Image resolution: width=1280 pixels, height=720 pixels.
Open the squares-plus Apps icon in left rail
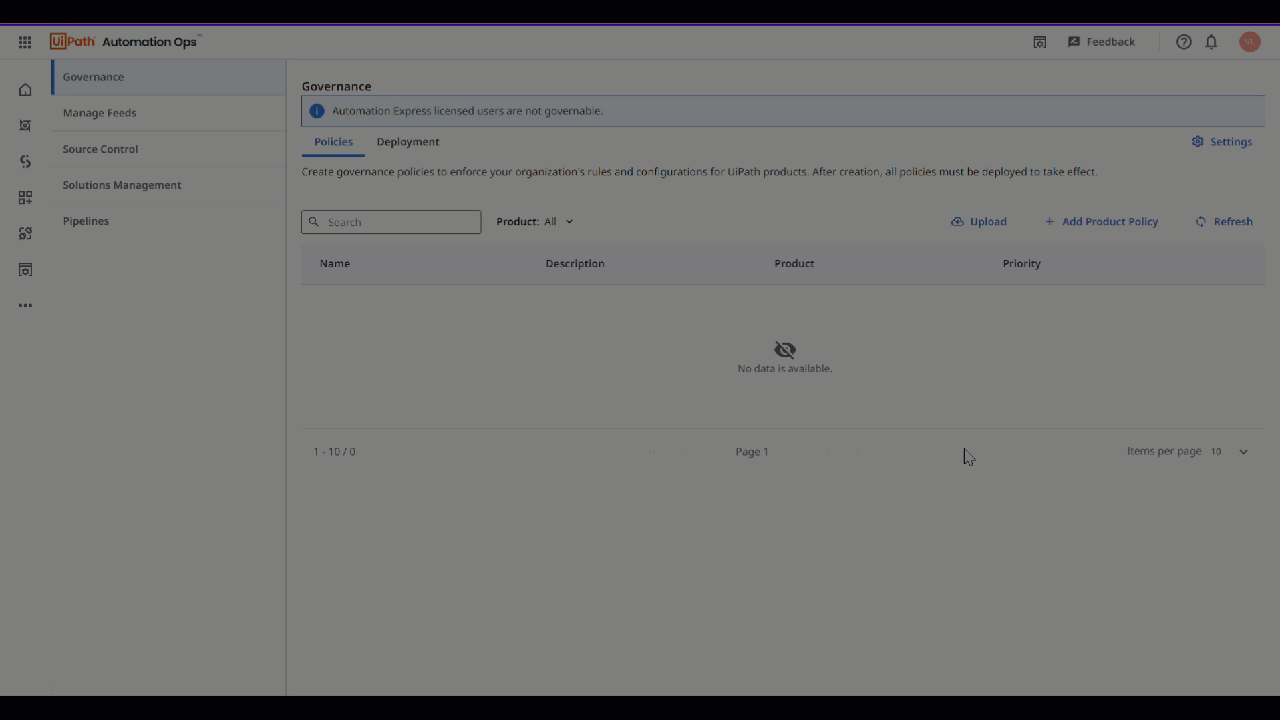click(25, 198)
